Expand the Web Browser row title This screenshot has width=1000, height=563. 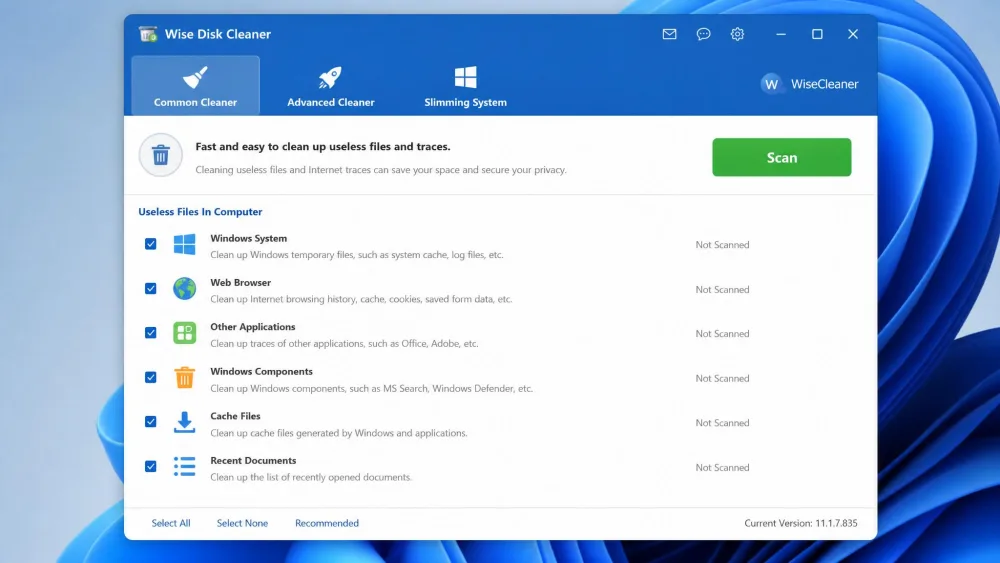pyautogui.click(x=240, y=282)
